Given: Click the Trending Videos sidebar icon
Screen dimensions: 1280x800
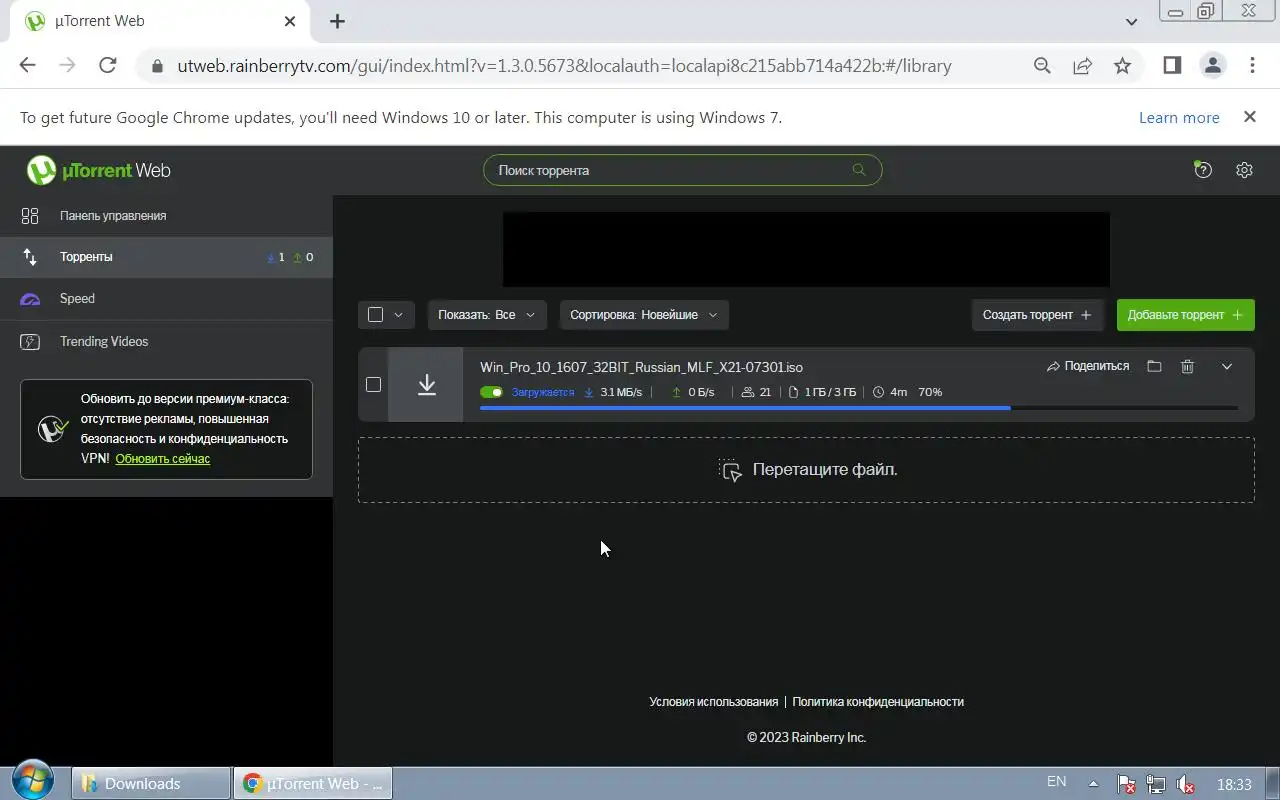Looking at the screenshot, I should tap(30, 342).
